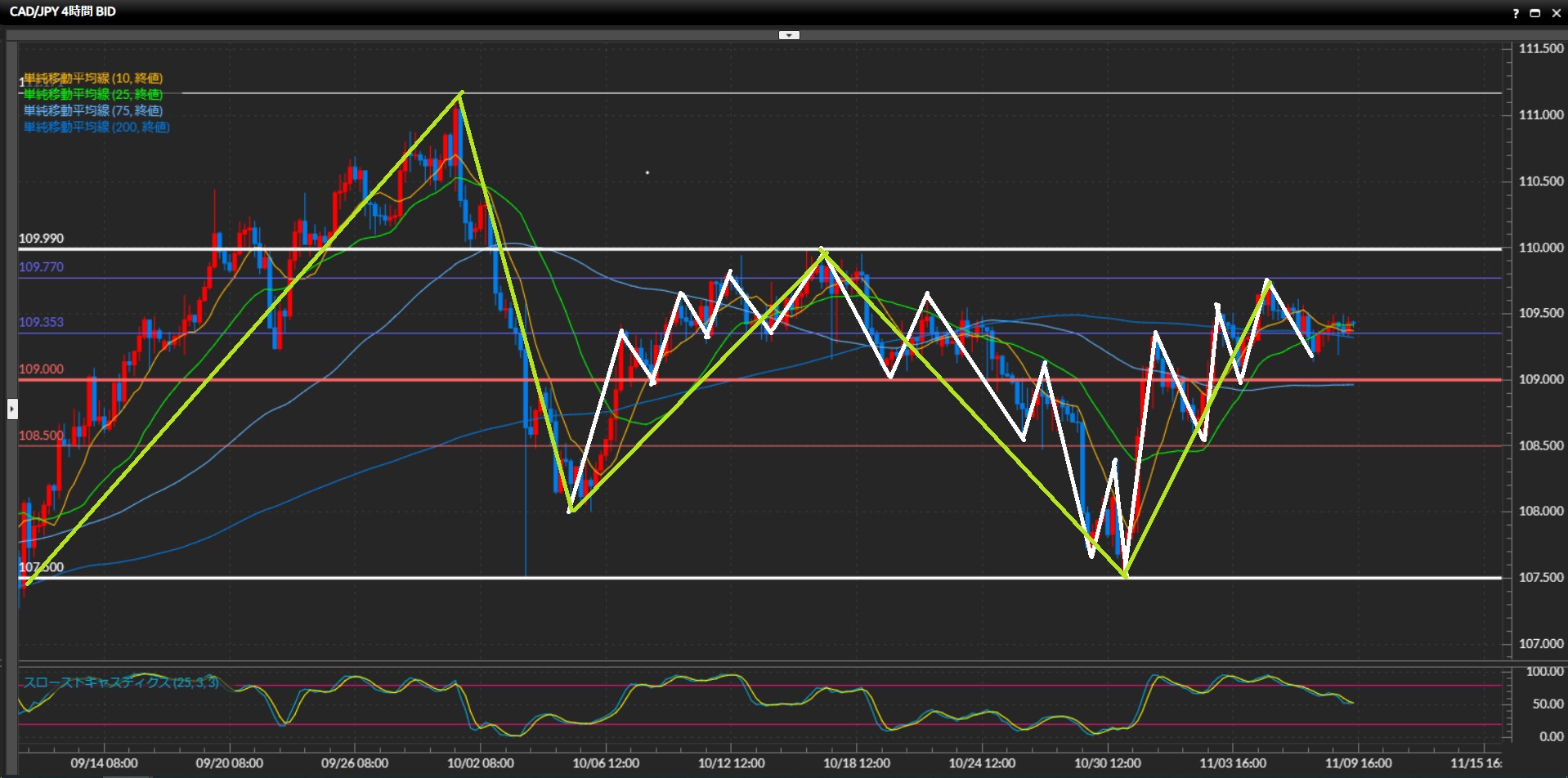Click the 109.353 horizontal line label
This screenshot has height=778, width=1568.
[41, 322]
